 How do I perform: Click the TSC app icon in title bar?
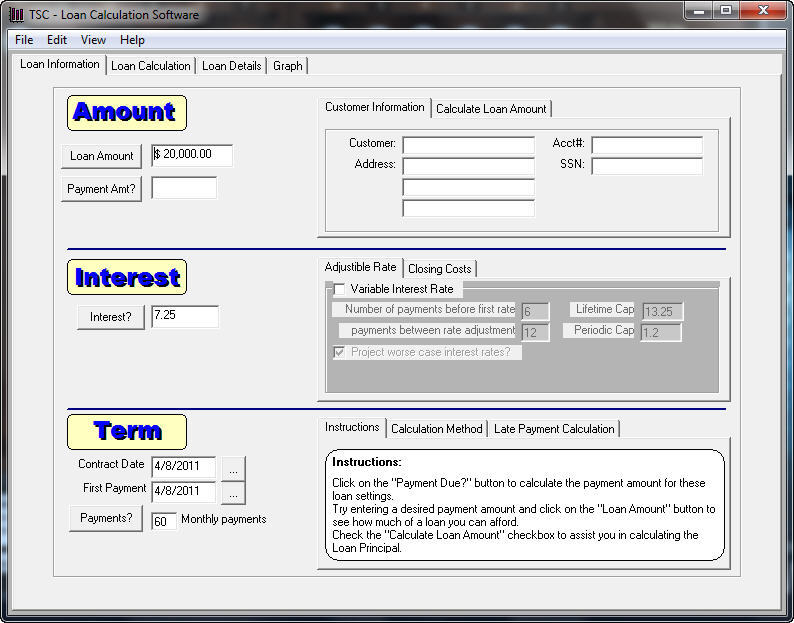16,14
